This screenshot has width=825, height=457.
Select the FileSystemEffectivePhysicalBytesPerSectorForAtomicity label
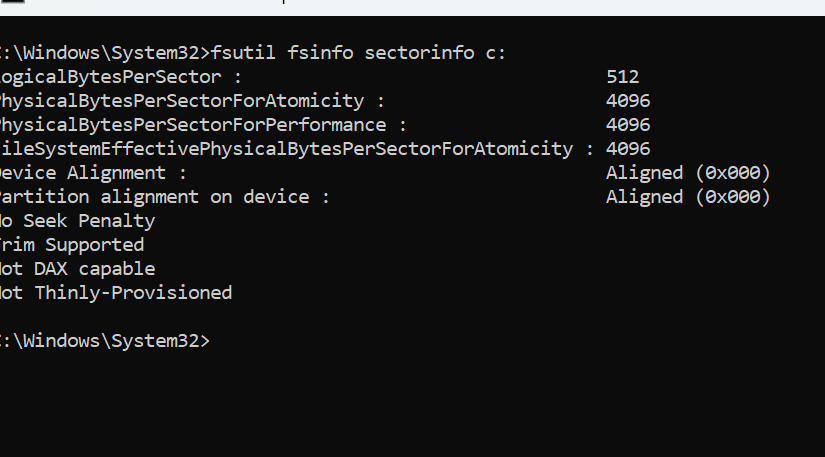(290, 149)
